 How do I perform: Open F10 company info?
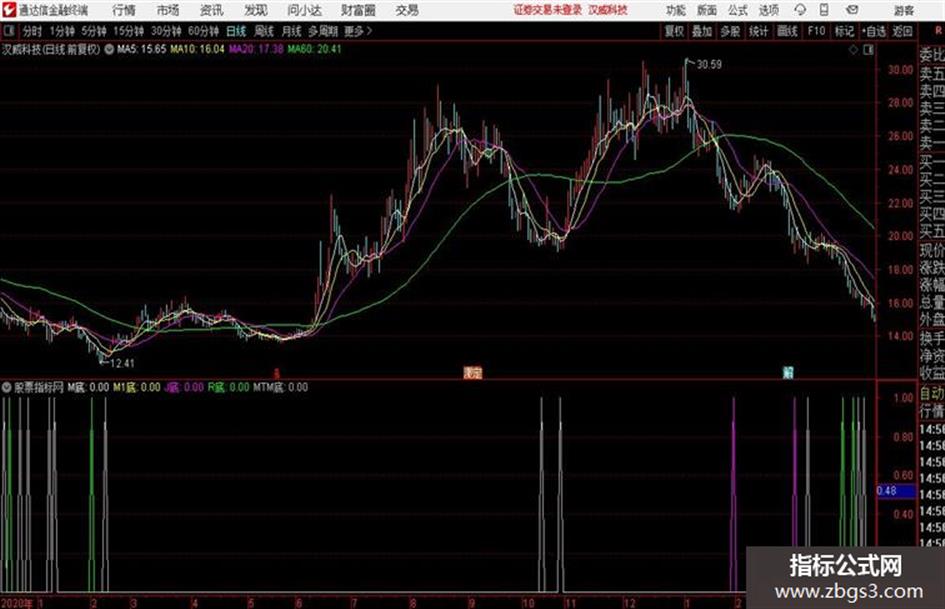tap(816, 31)
